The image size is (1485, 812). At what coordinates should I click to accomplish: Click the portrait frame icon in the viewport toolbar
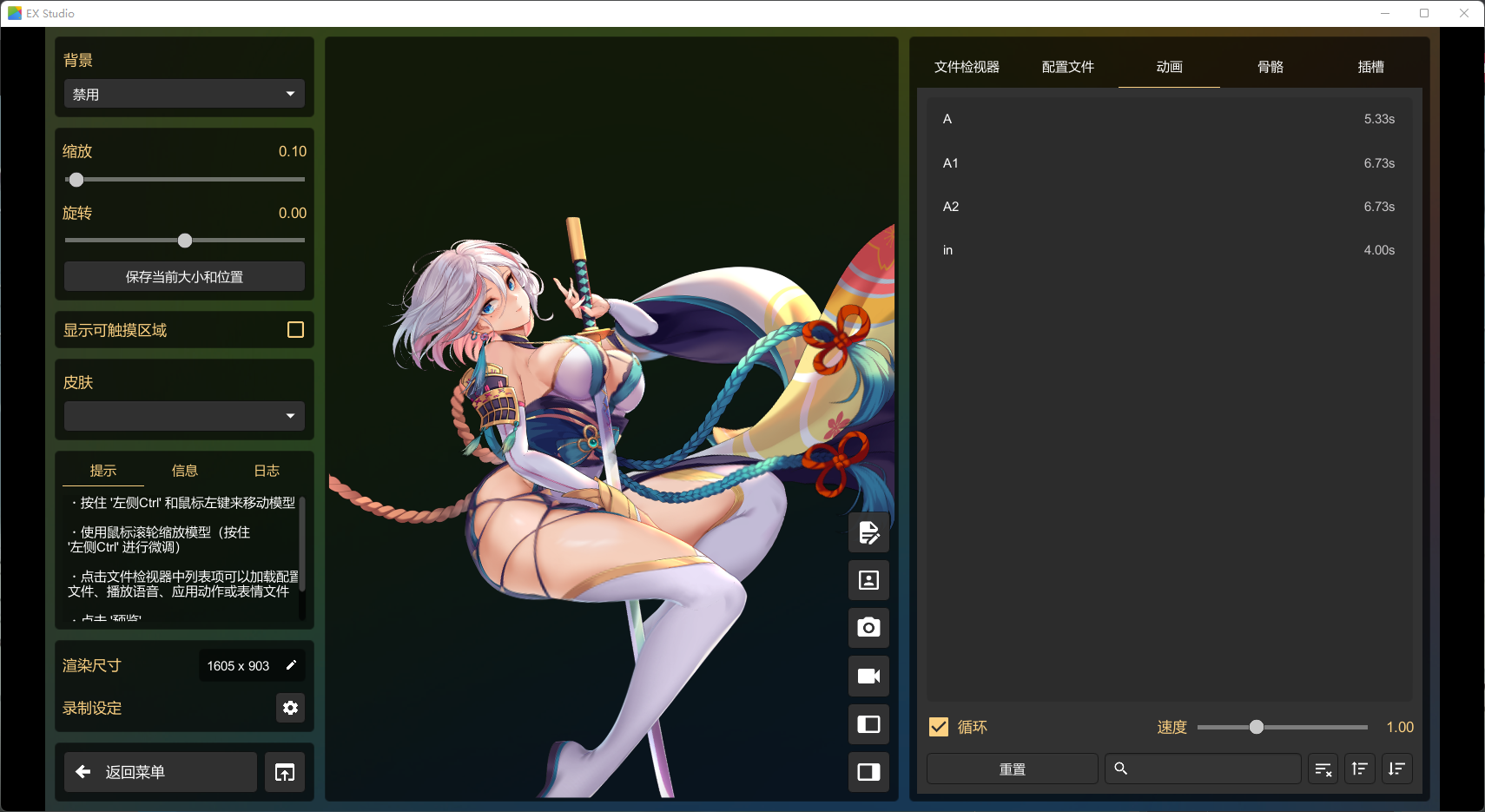pos(868,580)
